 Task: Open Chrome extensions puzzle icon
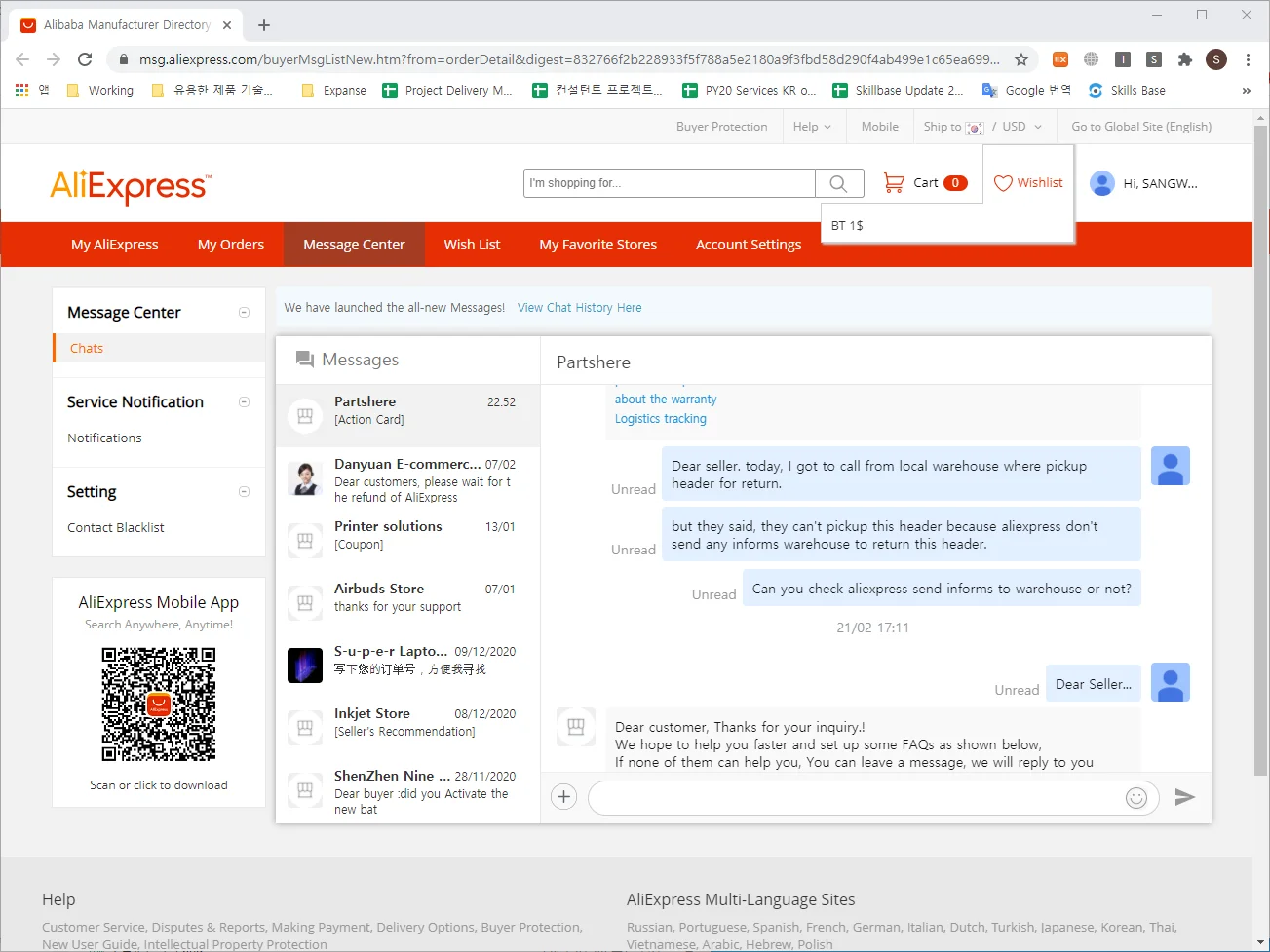click(x=1185, y=59)
